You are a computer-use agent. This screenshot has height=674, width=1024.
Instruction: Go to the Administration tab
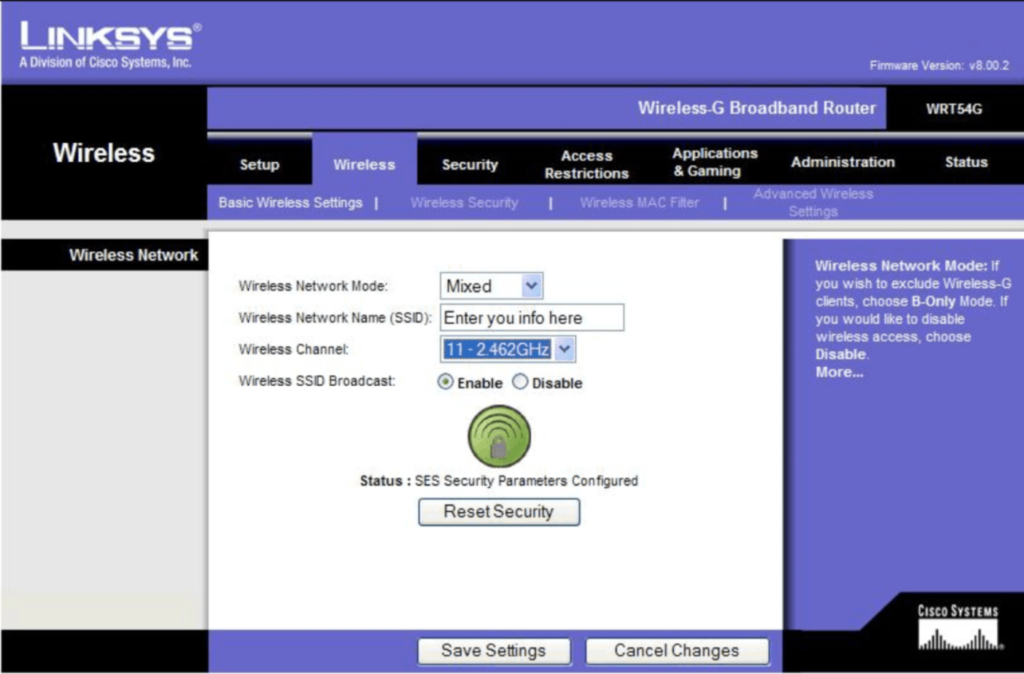[x=843, y=162]
